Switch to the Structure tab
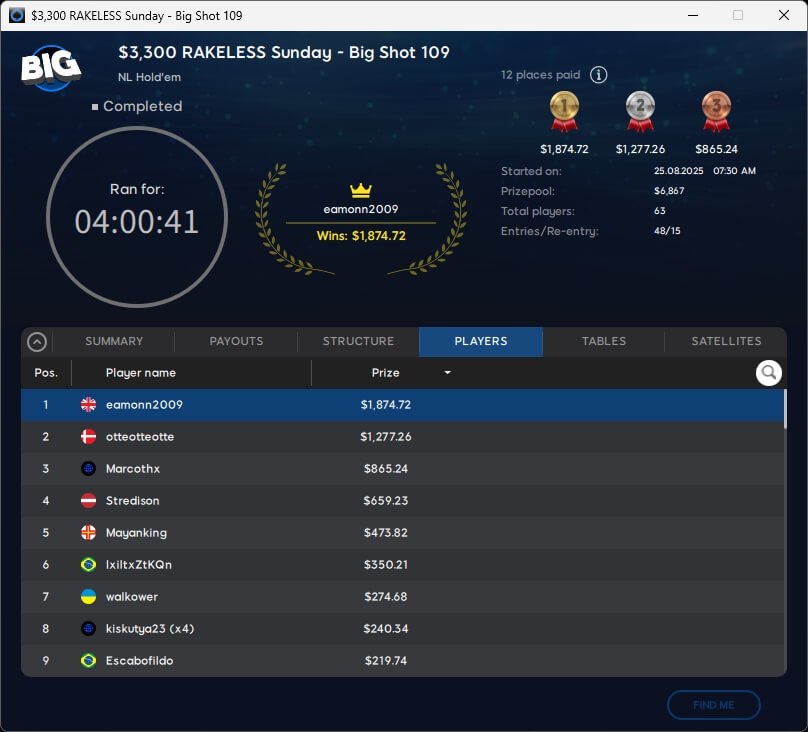Screen dimensions: 808x732 pyautogui.click(x=358, y=342)
